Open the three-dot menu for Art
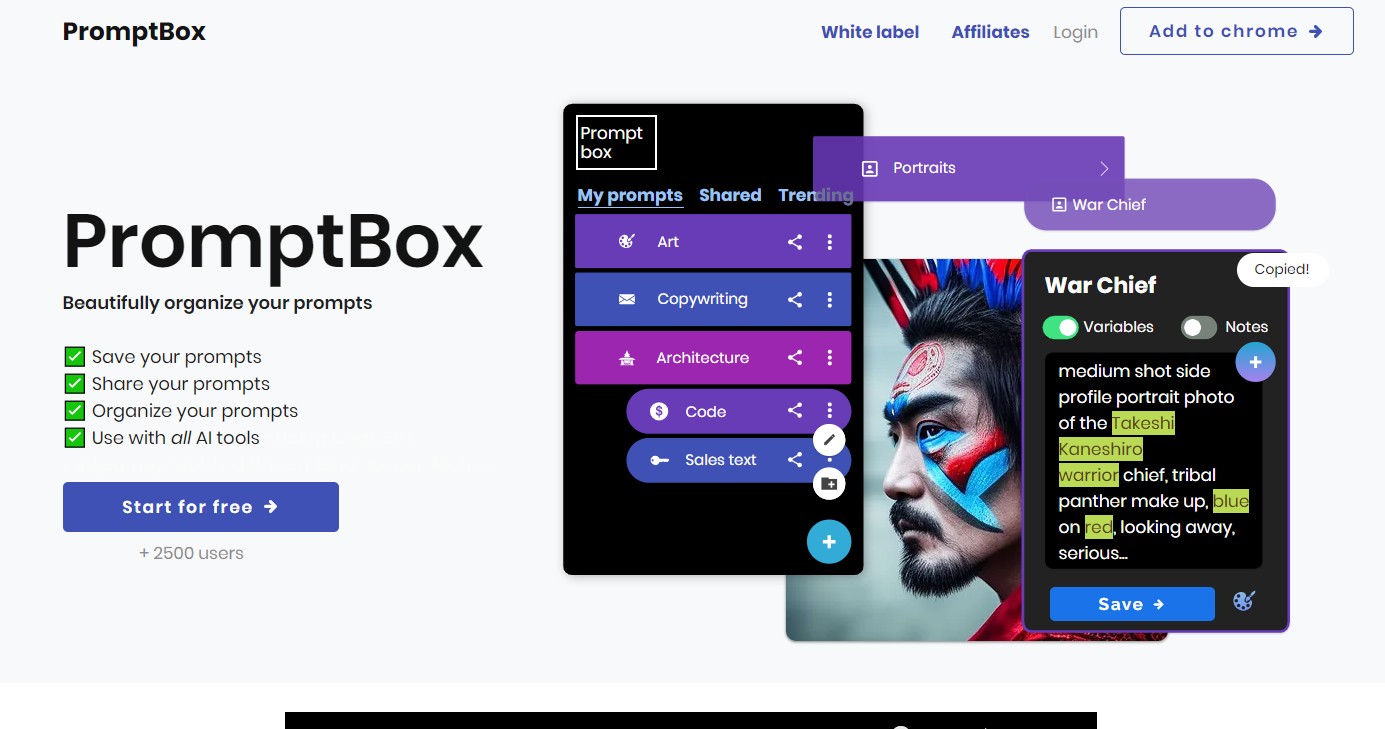This screenshot has height=729, width=1385. tap(829, 241)
